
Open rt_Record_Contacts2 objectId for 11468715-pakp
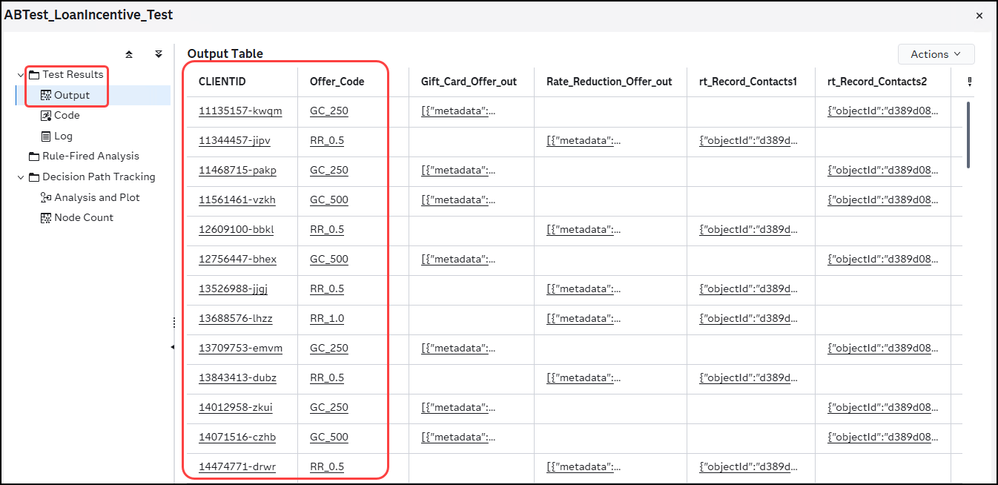[x=882, y=171]
